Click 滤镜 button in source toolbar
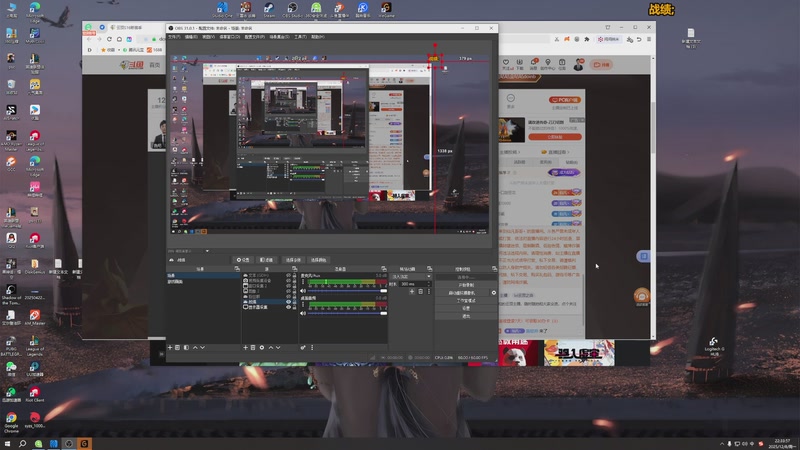 click(266, 260)
